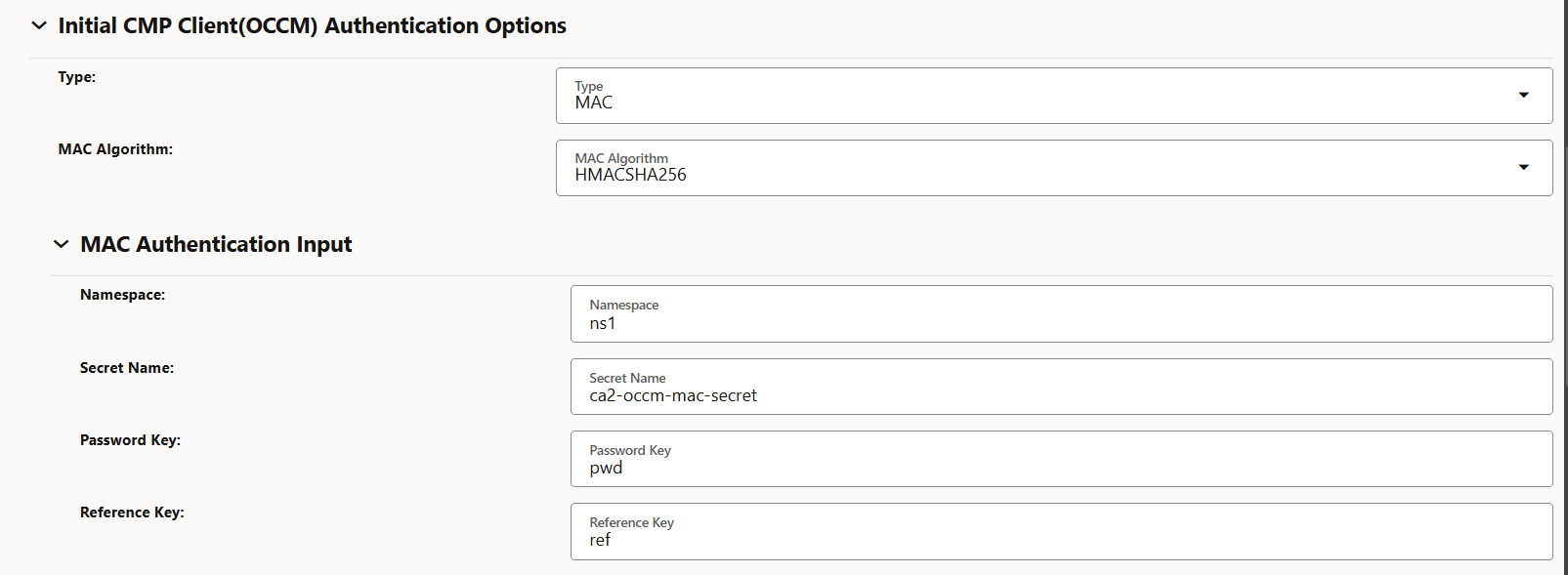Click the dropdown arrow on the Type field
This screenshot has width=1568, height=575.
1524,95
